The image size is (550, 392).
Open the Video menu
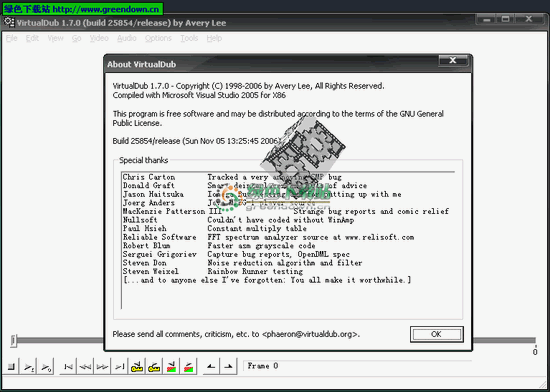(99, 38)
